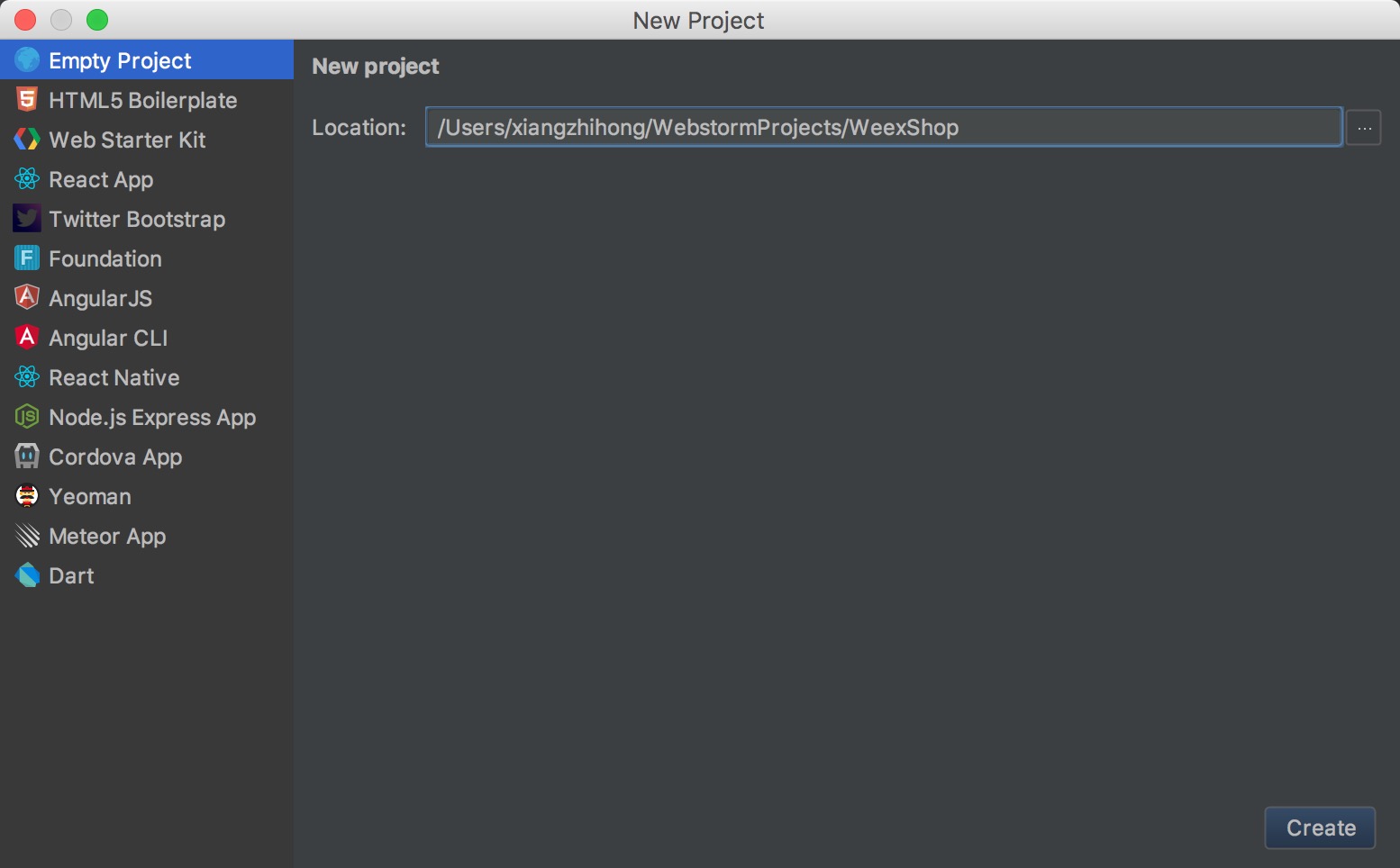Close the New Project dialog window
Image resolution: width=1400 pixels, height=868 pixels.
(x=25, y=20)
